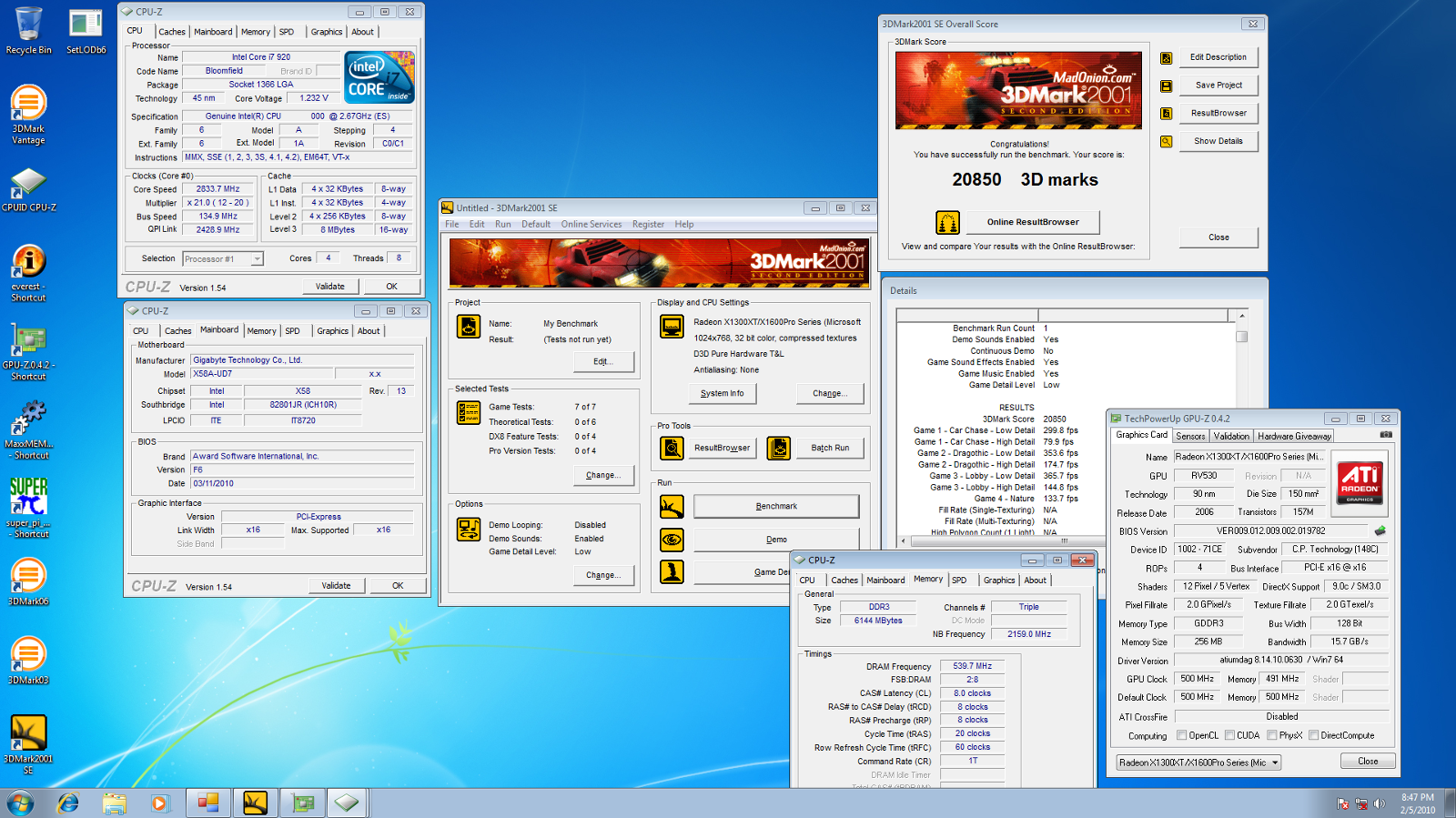The image size is (1456, 818).
Task: Open the MaxxMEM Shortcut icon
Action: pyautogui.click(x=28, y=430)
